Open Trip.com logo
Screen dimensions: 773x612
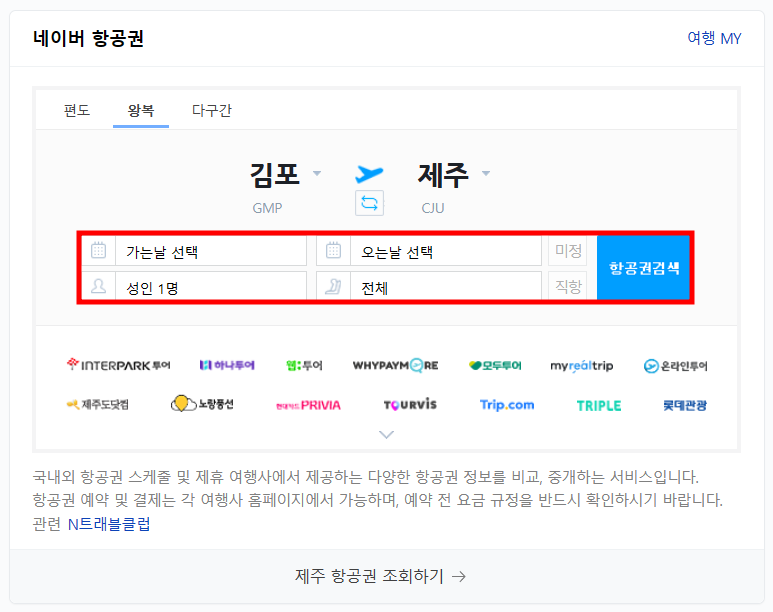pyautogui.click(x=507, y=405)
